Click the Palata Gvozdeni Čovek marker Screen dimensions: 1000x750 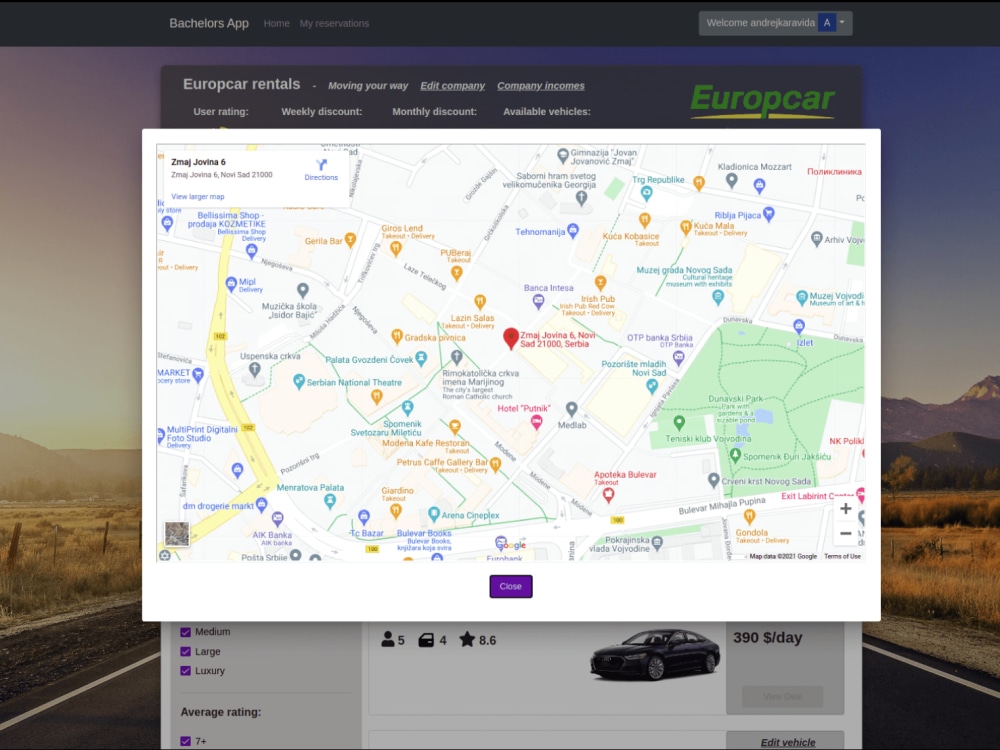pos(421,358)
